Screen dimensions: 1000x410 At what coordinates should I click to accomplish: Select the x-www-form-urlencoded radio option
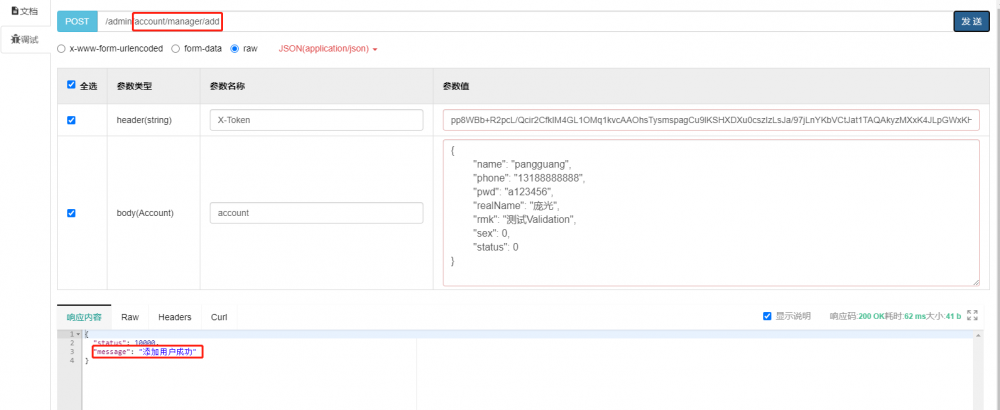[62, 48]
